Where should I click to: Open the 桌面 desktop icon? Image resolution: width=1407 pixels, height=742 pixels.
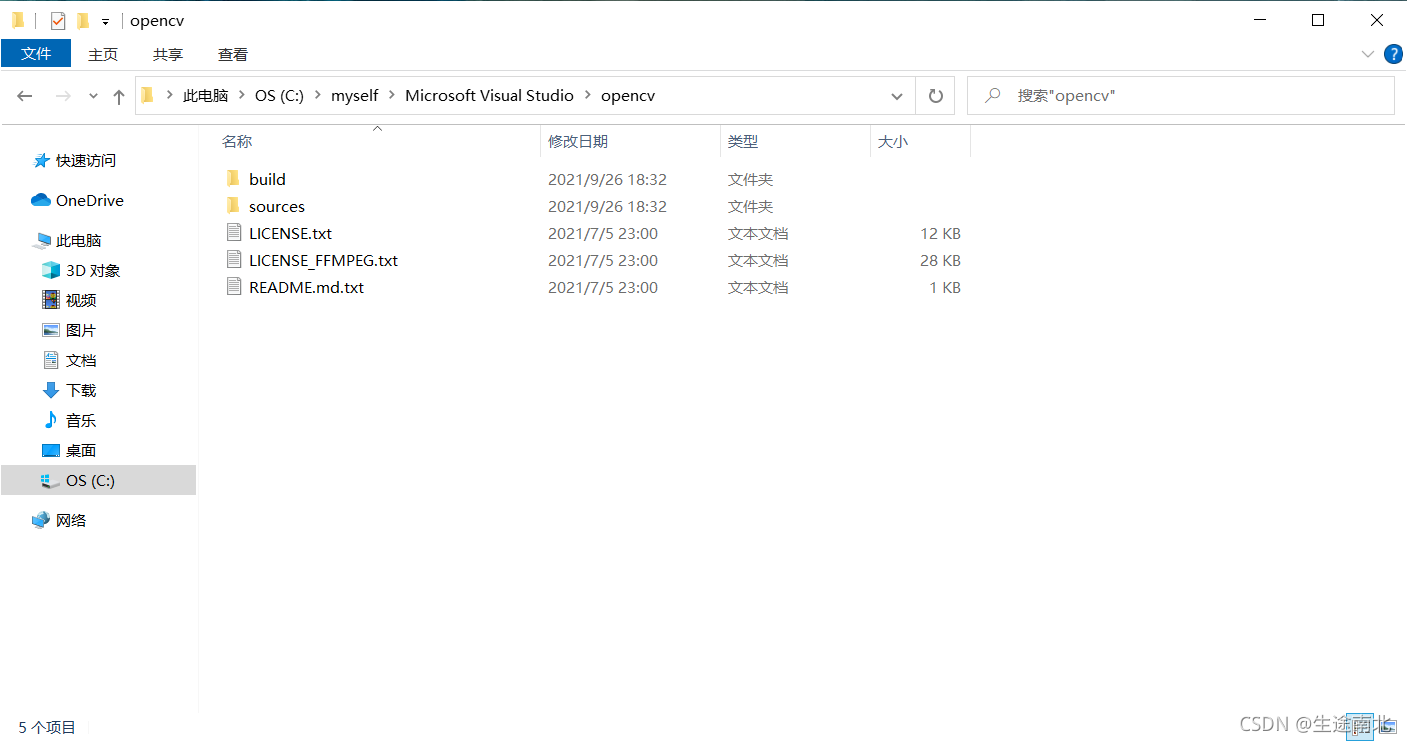point(51,450)
